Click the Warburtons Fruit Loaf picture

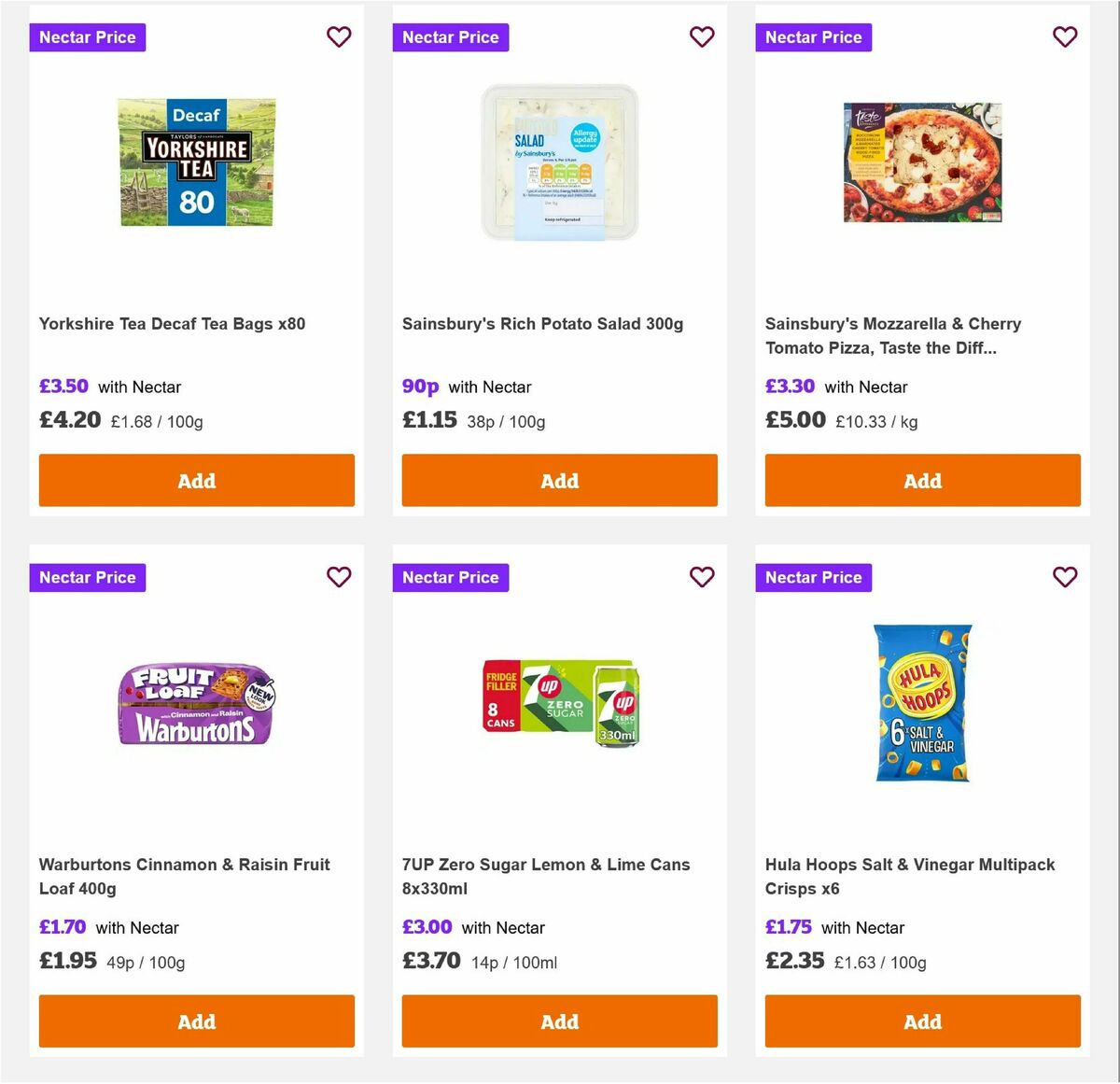point(196,702)
